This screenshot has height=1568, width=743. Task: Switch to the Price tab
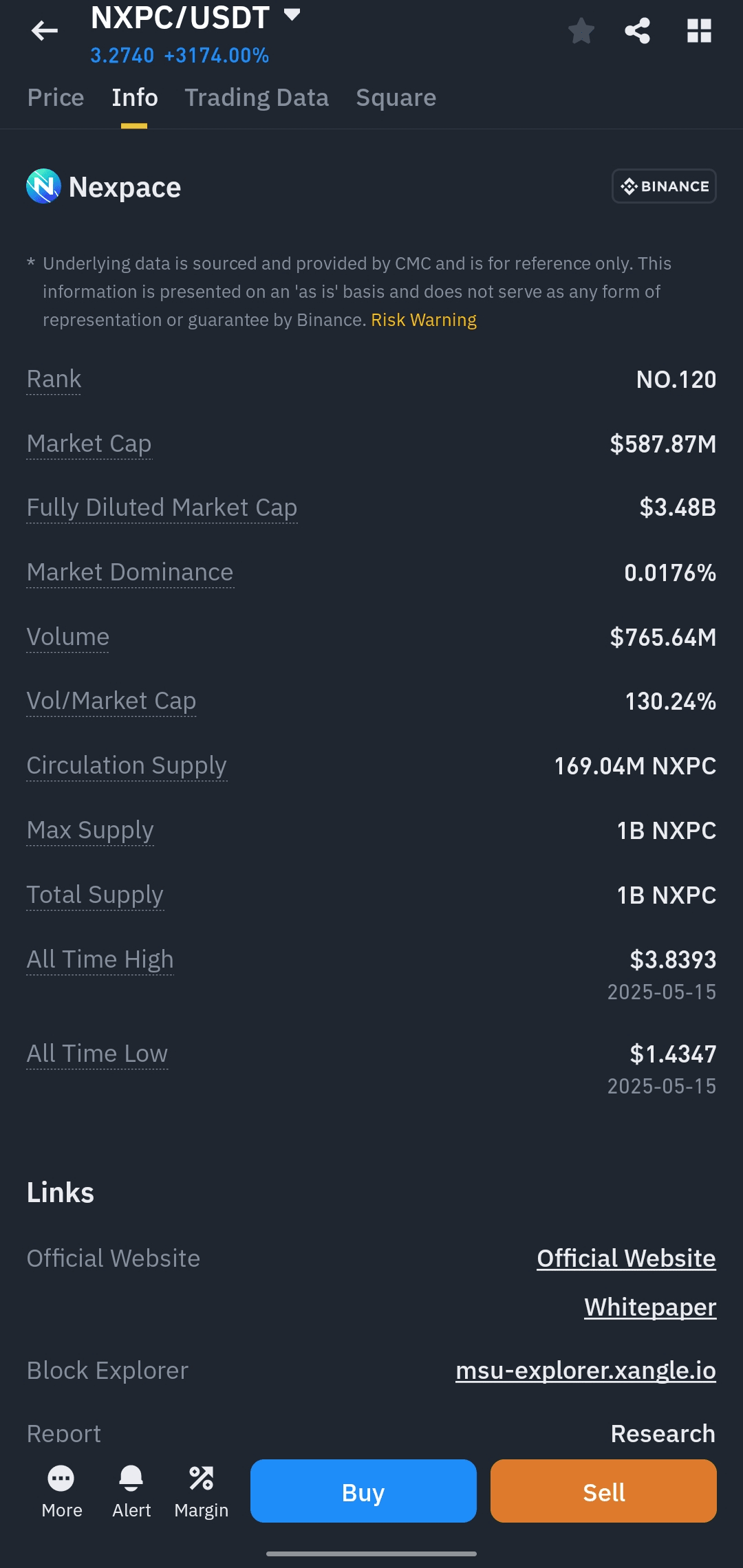pos(56,98)
